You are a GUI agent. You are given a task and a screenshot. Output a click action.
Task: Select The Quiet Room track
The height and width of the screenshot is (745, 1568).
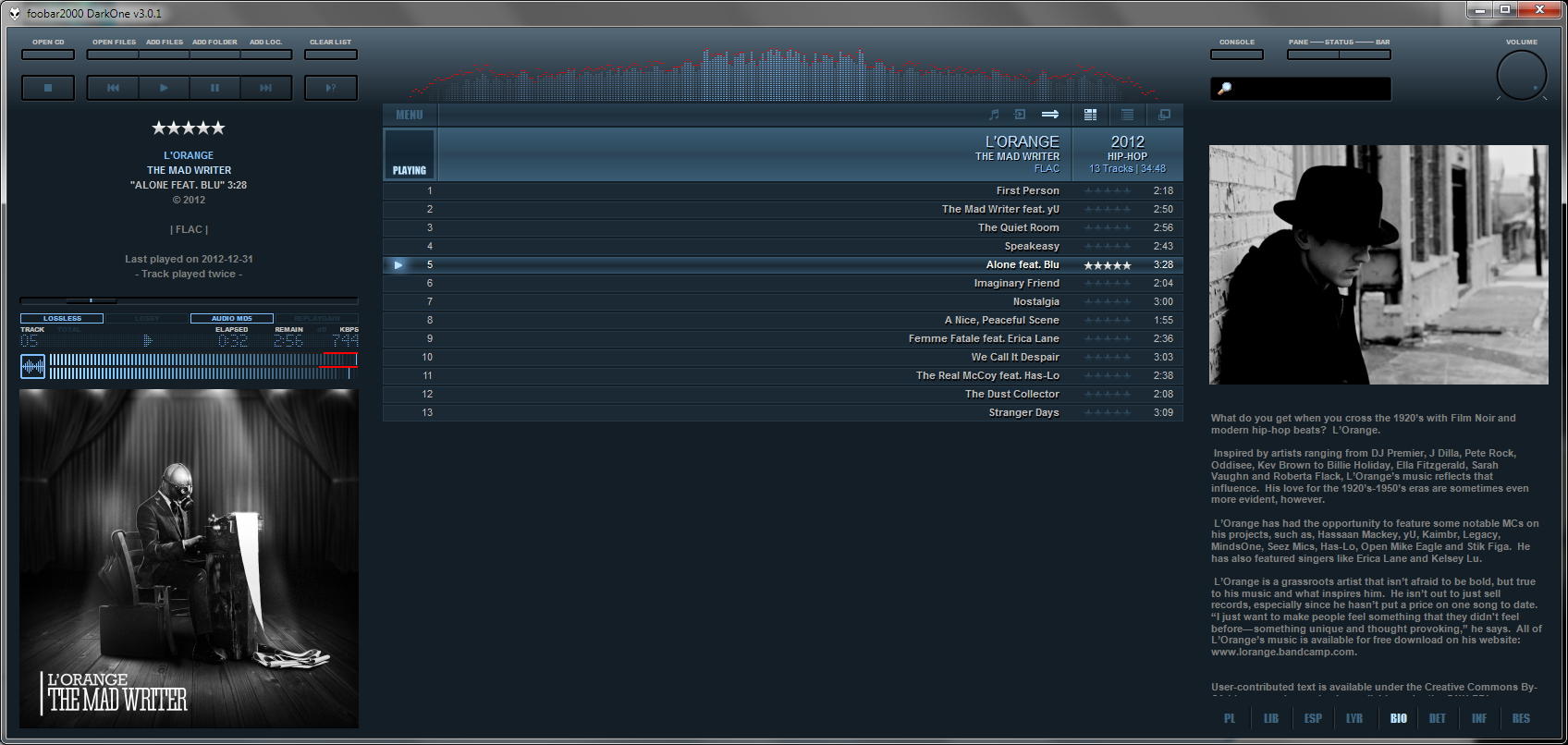[x=783, y=227]
